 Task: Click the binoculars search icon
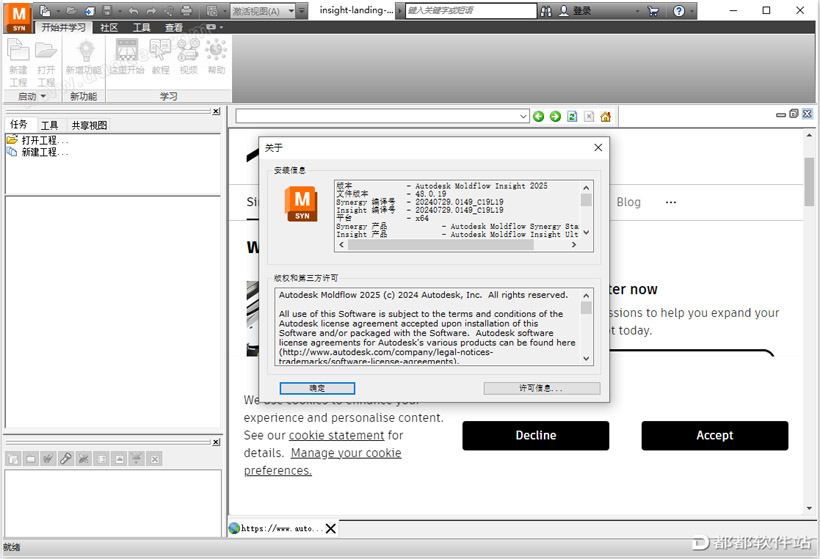point(545,11)
